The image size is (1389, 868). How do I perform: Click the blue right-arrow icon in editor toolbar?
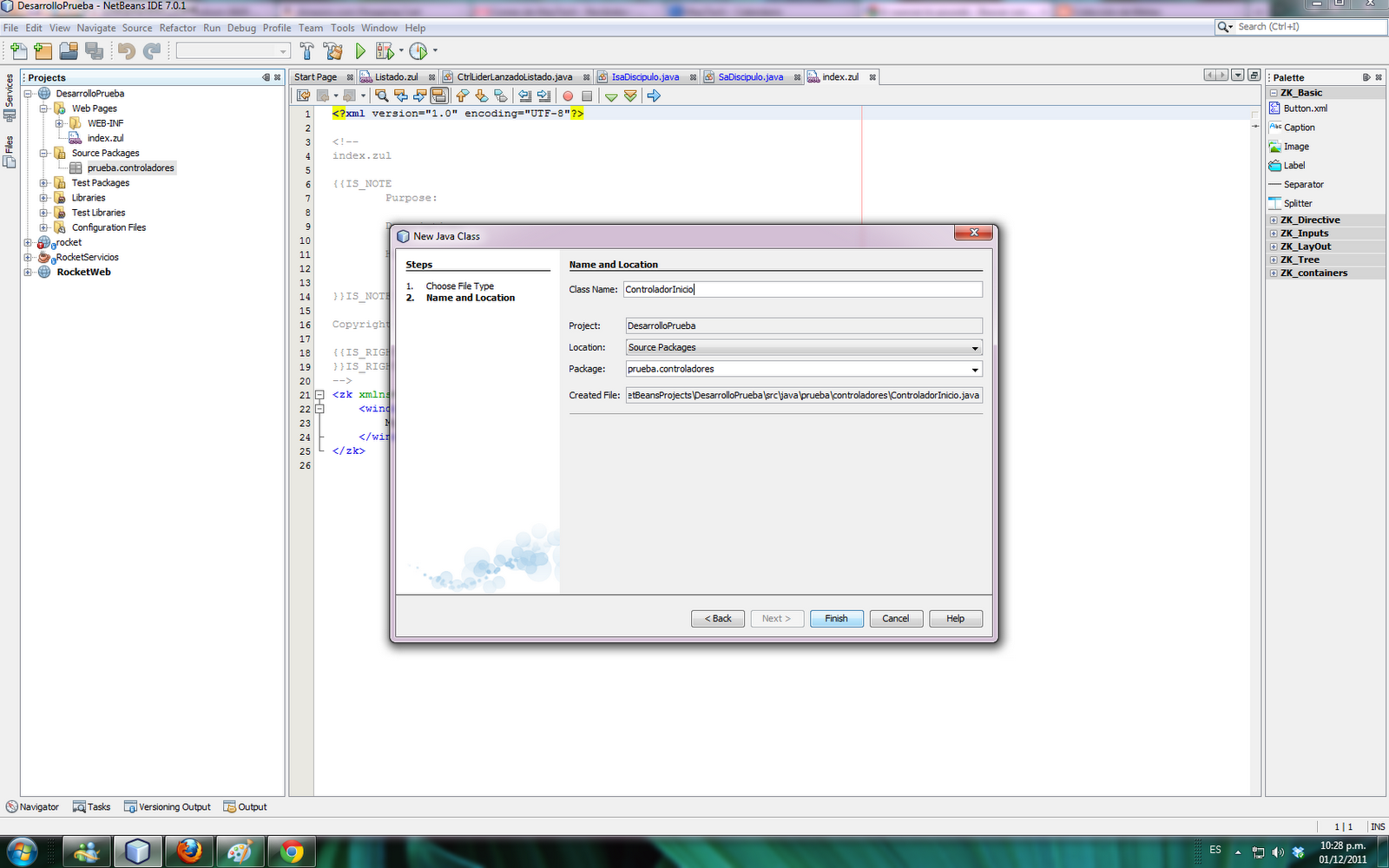(x=654, y=95)
